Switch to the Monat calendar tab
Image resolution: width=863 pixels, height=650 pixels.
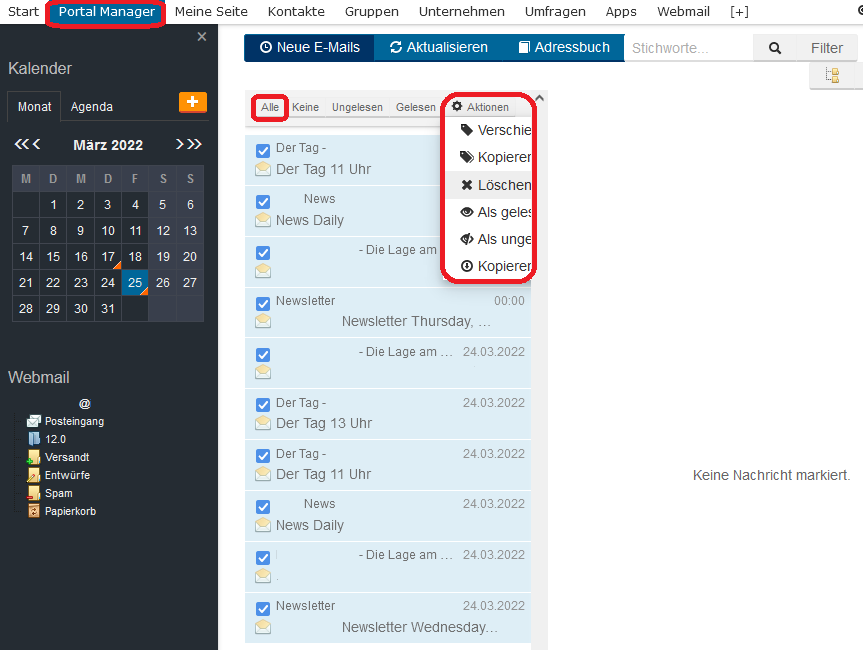34,107
